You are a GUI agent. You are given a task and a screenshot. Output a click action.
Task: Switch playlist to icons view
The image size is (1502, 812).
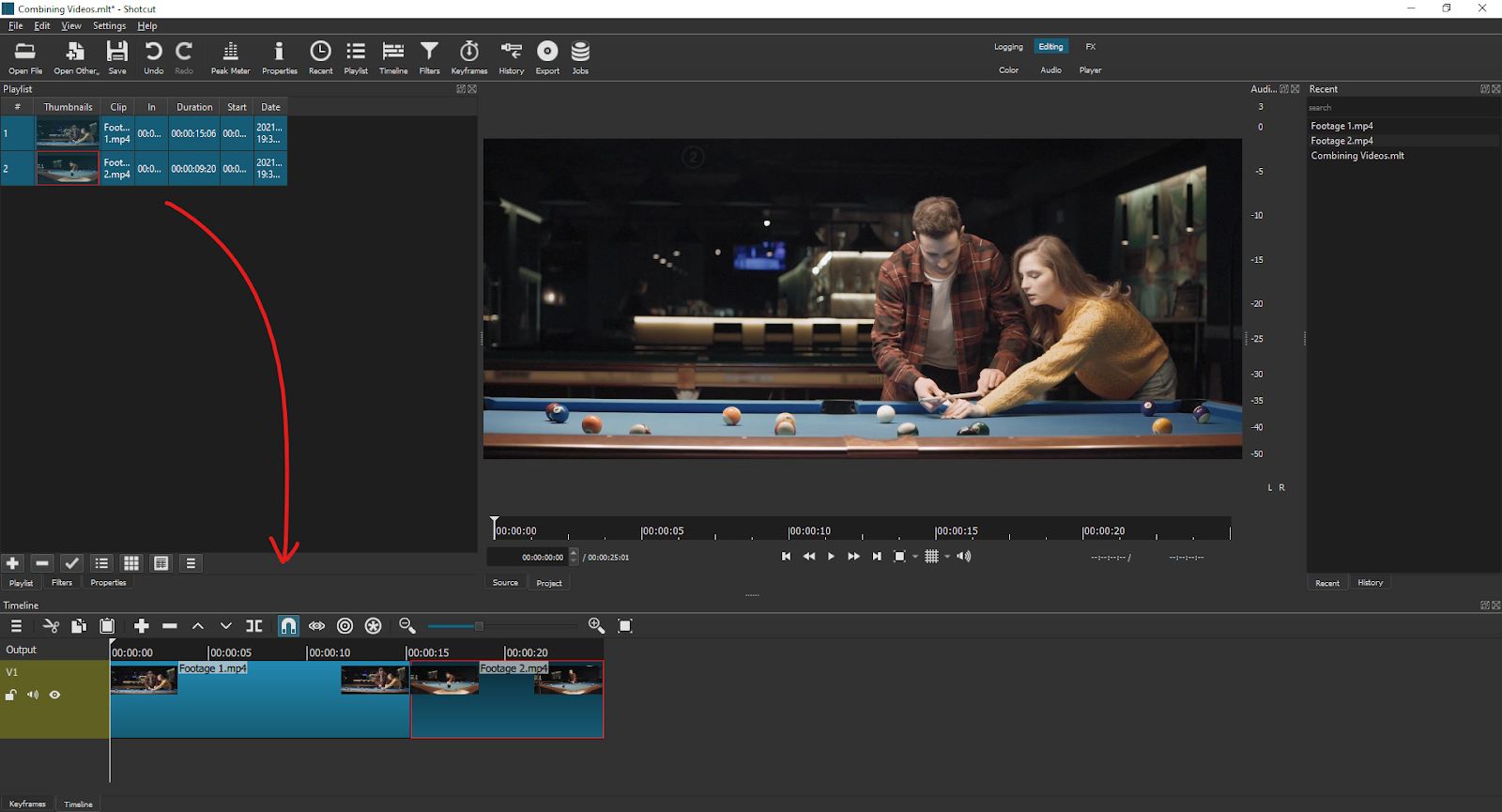coord(161,563)
